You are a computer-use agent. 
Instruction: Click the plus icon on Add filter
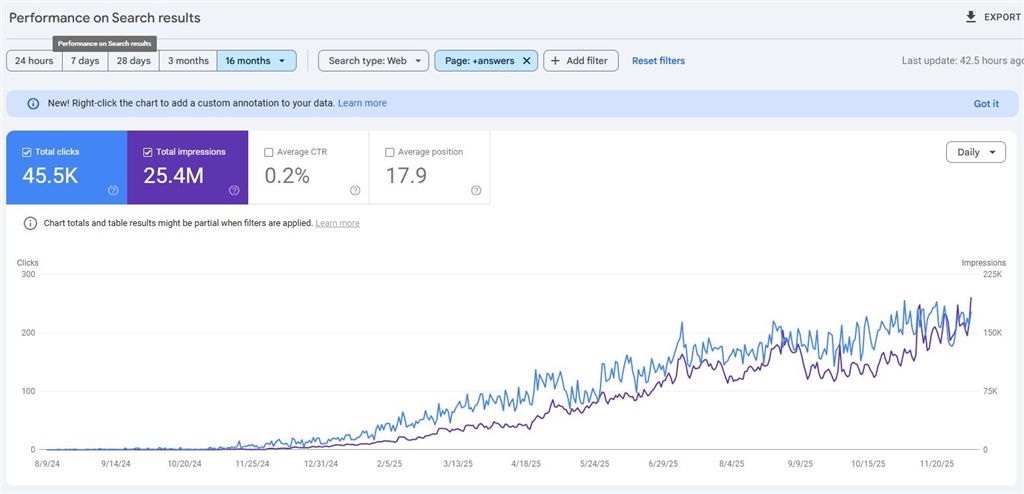pos(555,61)
